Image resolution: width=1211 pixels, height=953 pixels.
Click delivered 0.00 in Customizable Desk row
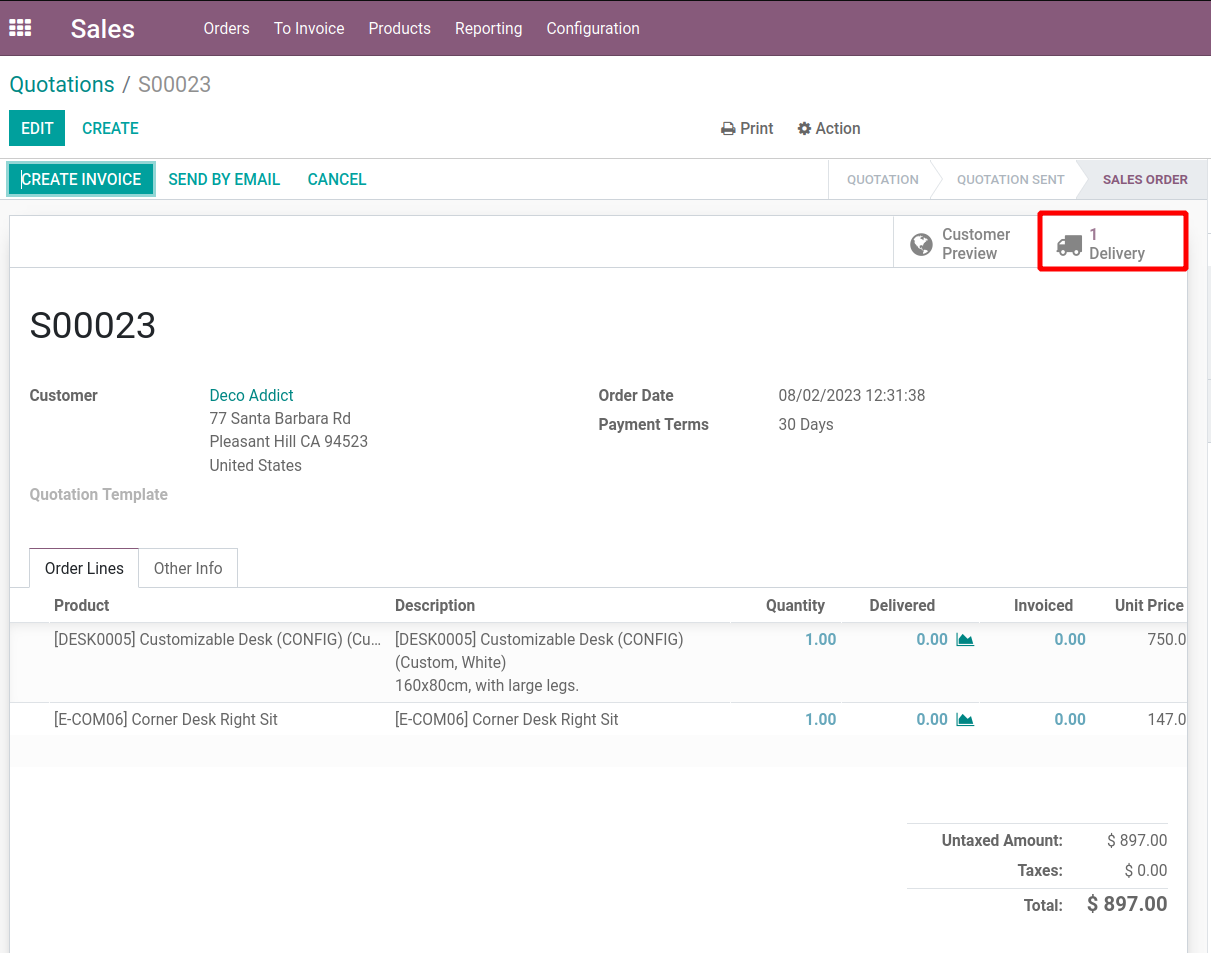point(932,639)
